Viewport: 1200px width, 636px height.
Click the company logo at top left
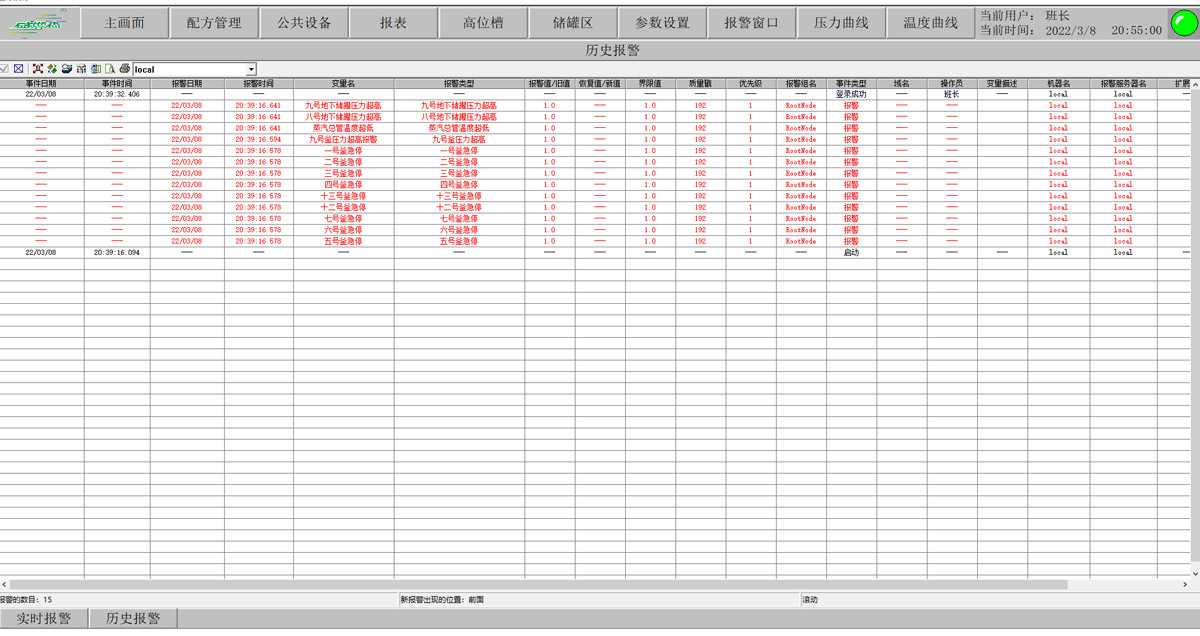(38, 23)
